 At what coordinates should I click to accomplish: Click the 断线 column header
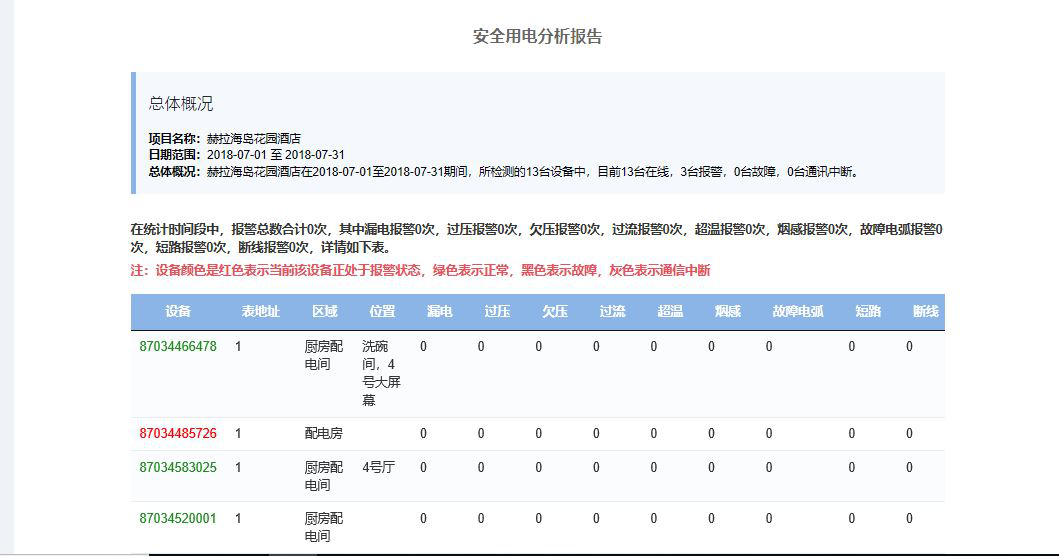(925, 312)
